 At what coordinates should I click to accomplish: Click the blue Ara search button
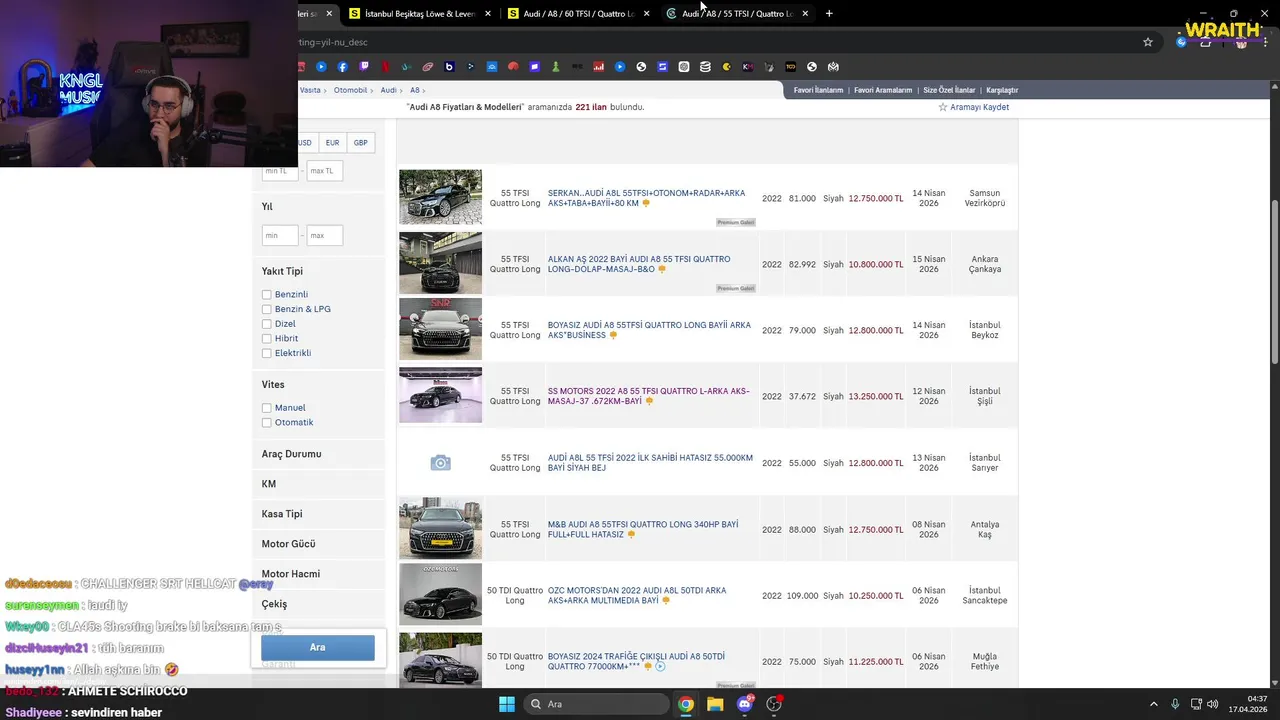click(318, 647)
